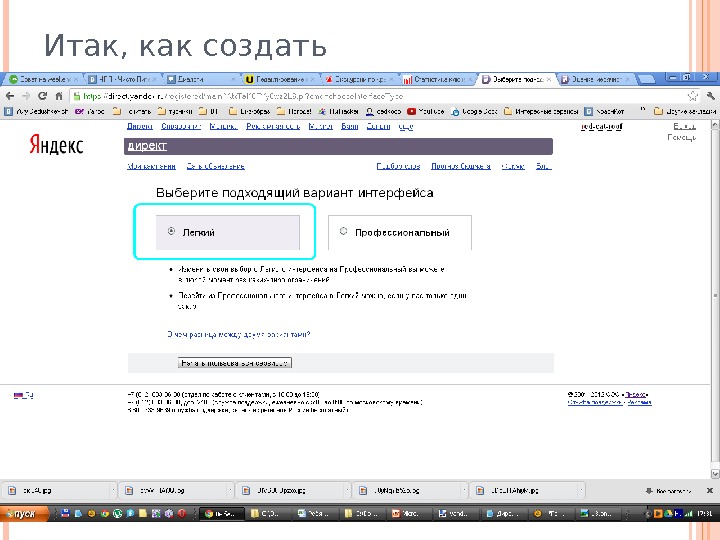This screenshot has width=720, height=540.
Task: Click the Начать пользоваться сервисом button
Action: pyautogui.click(x=235, y=363)
